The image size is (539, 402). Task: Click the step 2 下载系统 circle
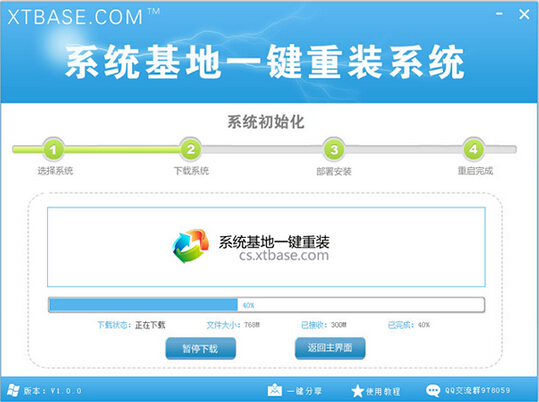click(190, 150)
